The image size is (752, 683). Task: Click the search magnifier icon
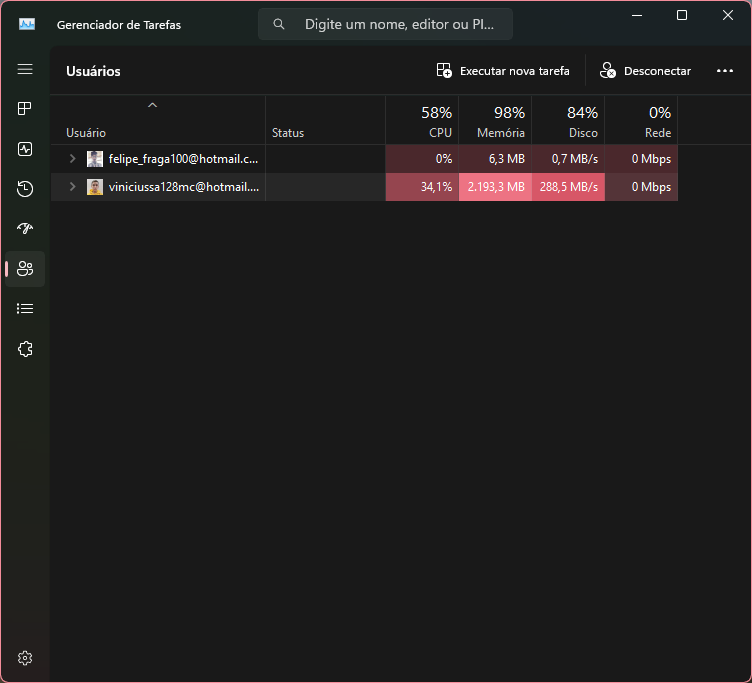[279, 24]
